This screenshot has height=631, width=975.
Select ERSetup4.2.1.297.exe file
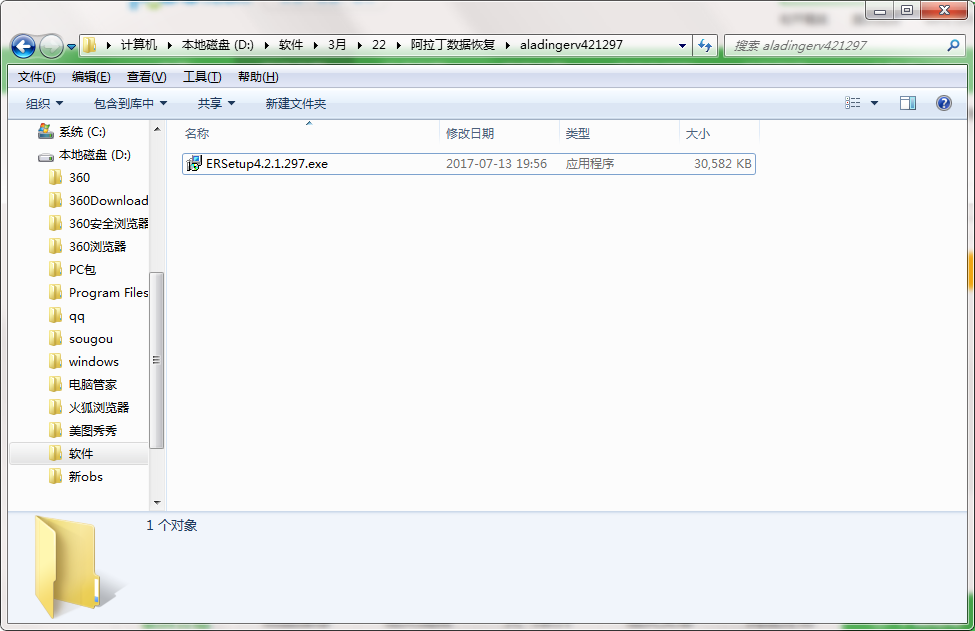pos(469,164)
